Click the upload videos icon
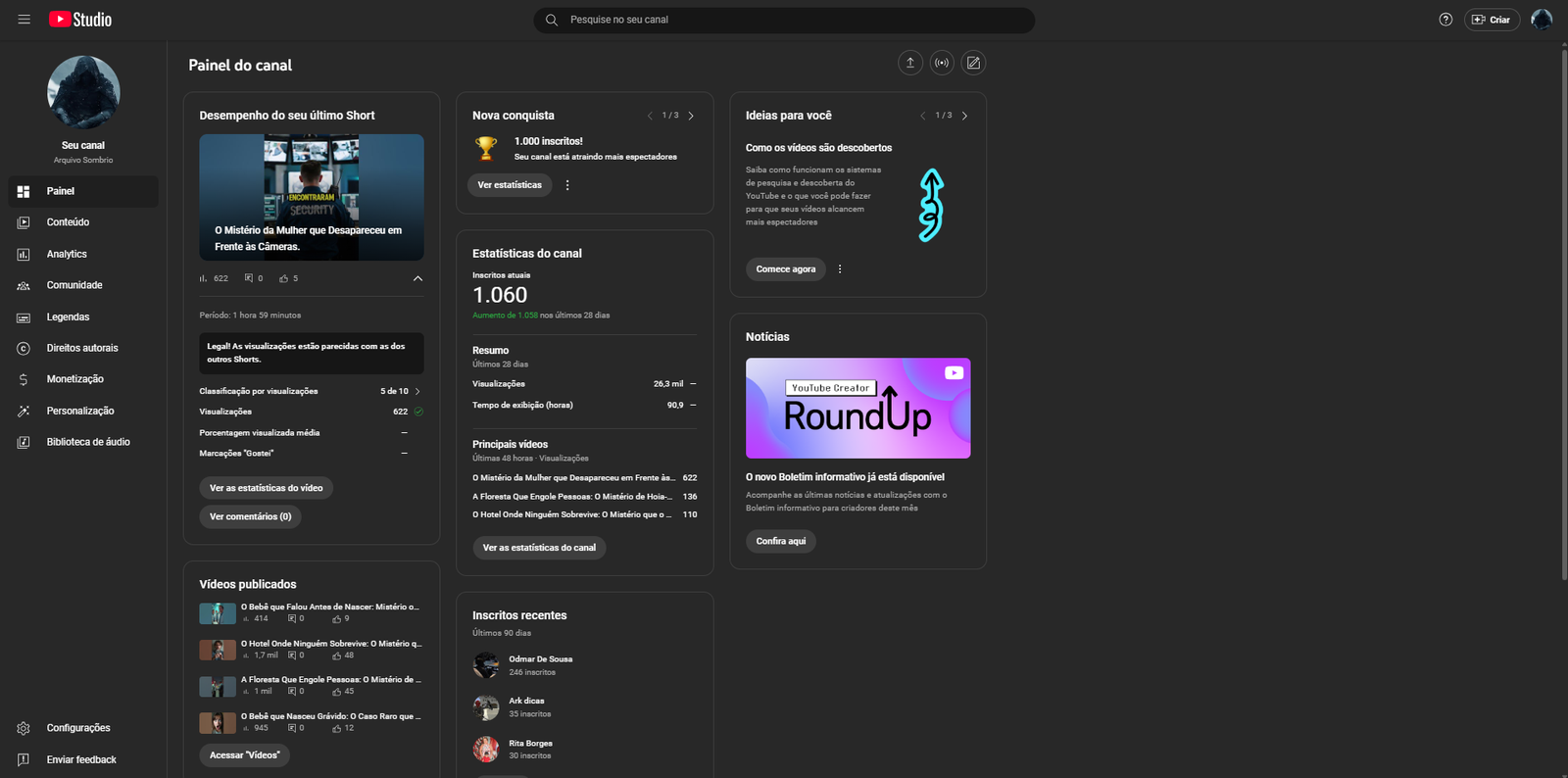The image size is (1568, 778). click(x=910, y=63)
